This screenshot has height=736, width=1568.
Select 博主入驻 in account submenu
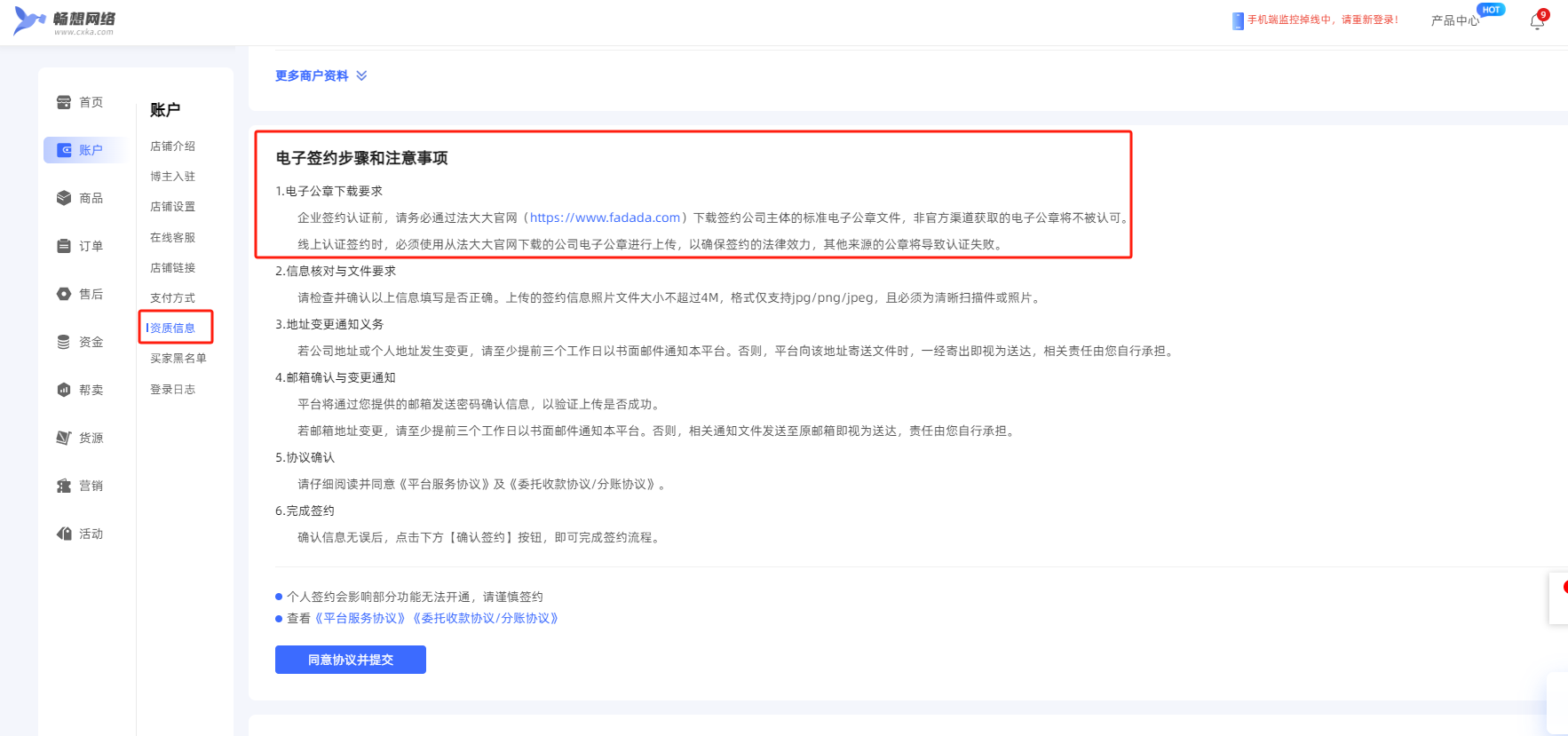coord(172,177)
